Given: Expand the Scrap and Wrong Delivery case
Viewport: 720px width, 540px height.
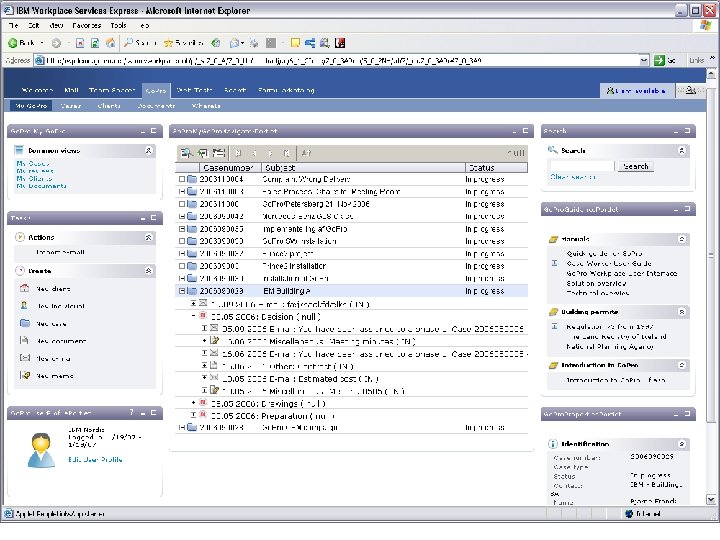Looking at the screenshot, I should [x=181, y=179].
